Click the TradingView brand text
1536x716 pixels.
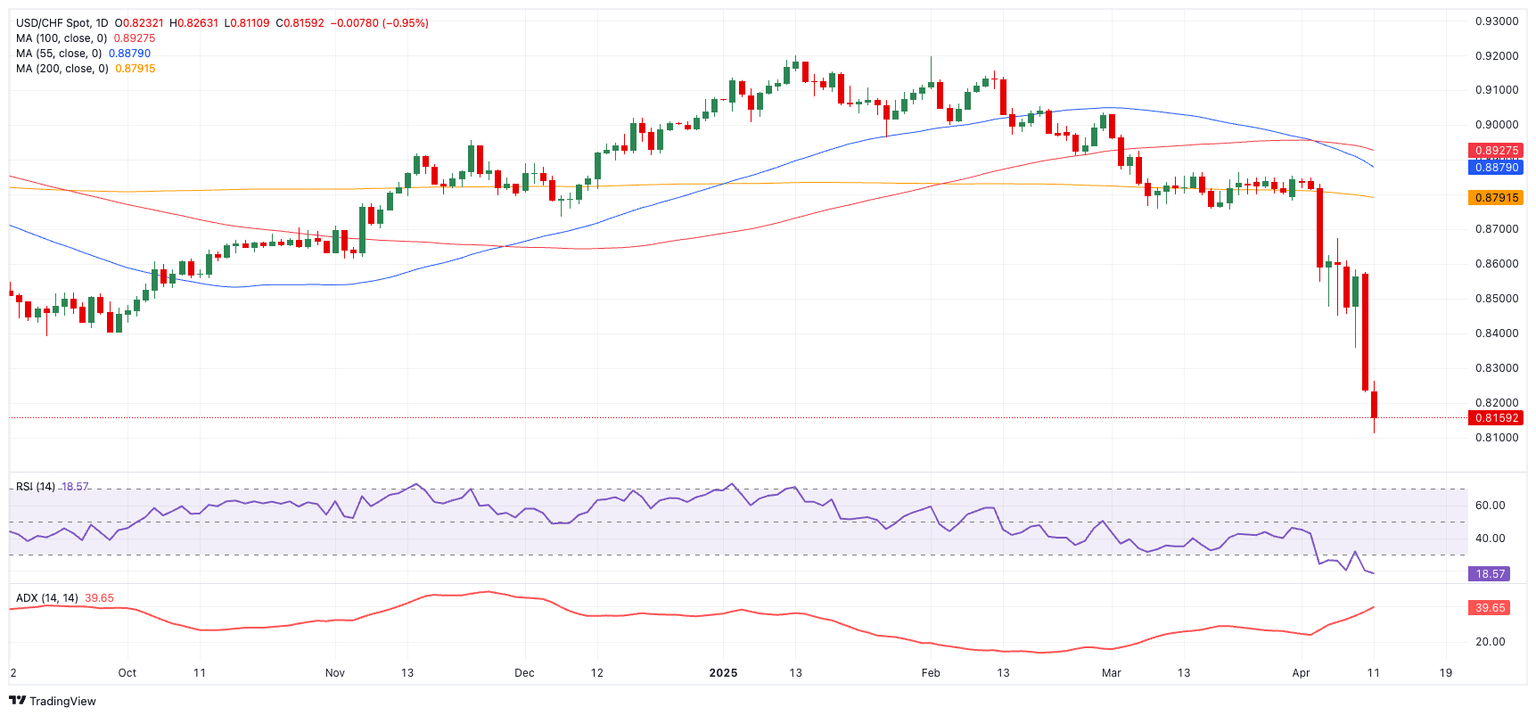click(x=63, y=701)
